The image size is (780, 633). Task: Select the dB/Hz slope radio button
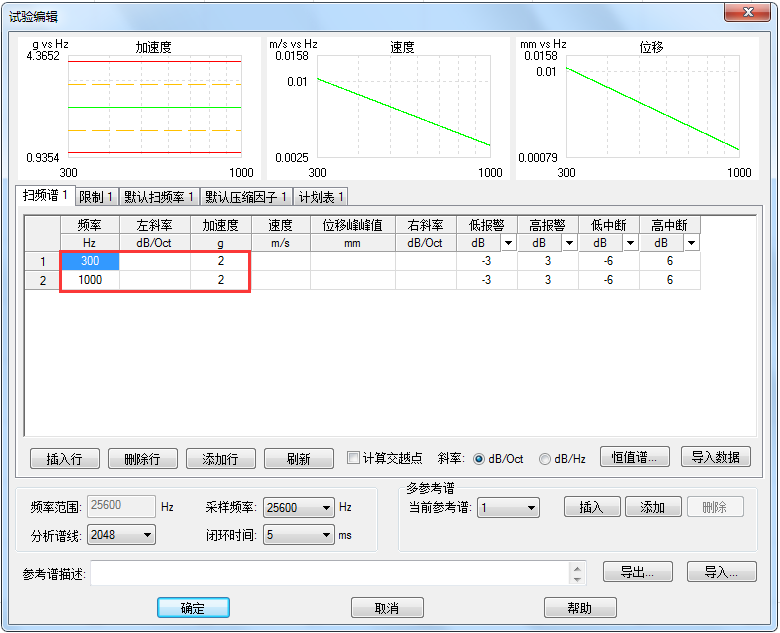click(x=545, y=459)
